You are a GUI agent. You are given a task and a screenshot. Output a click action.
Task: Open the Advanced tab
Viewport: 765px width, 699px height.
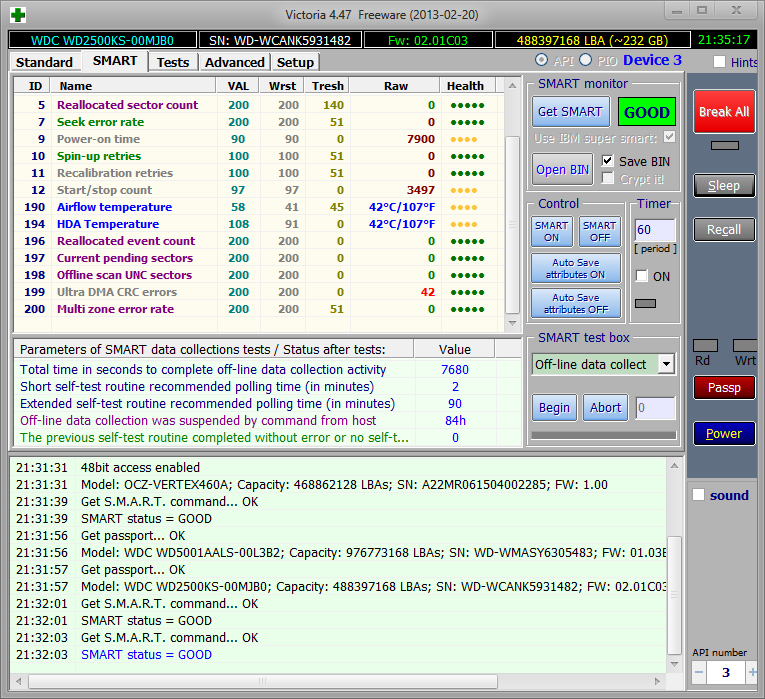click(234, 62)
